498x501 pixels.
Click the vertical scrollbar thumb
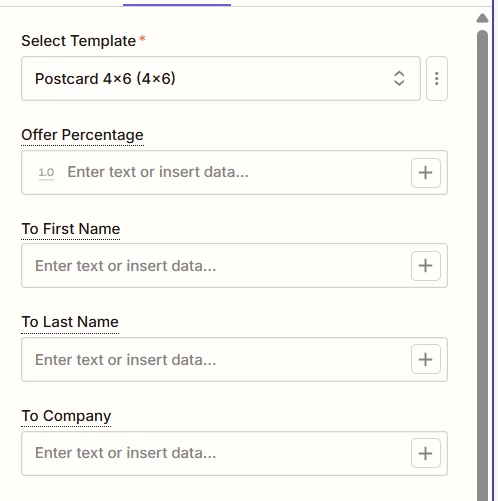pyautogui.click(x=482, y=265)
